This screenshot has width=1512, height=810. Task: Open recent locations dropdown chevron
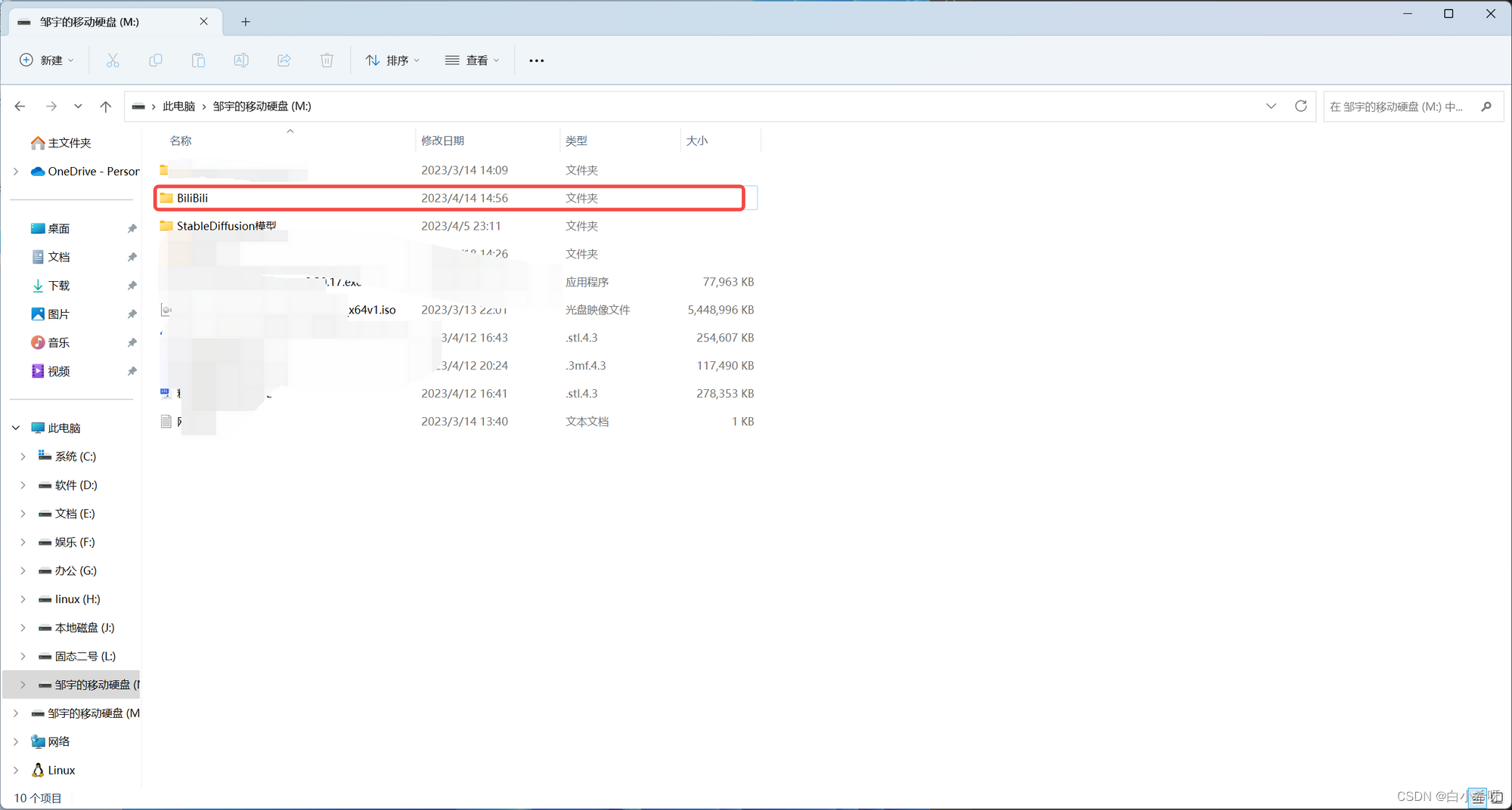(78, 107)
